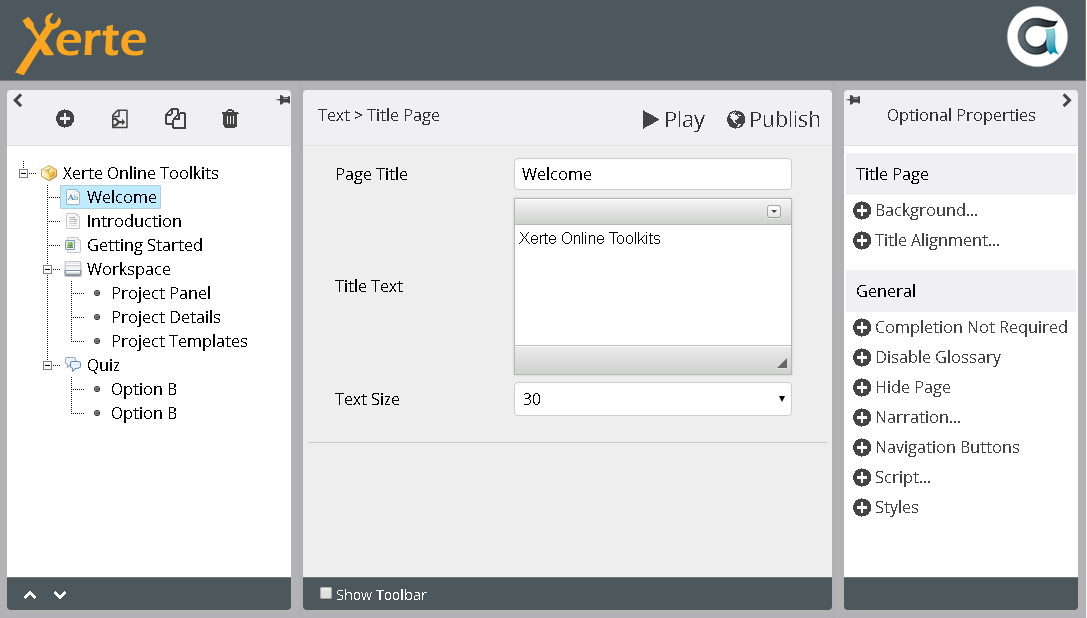Click the Play button
This screenshot has height=618, width=1087.
point(673,119)
